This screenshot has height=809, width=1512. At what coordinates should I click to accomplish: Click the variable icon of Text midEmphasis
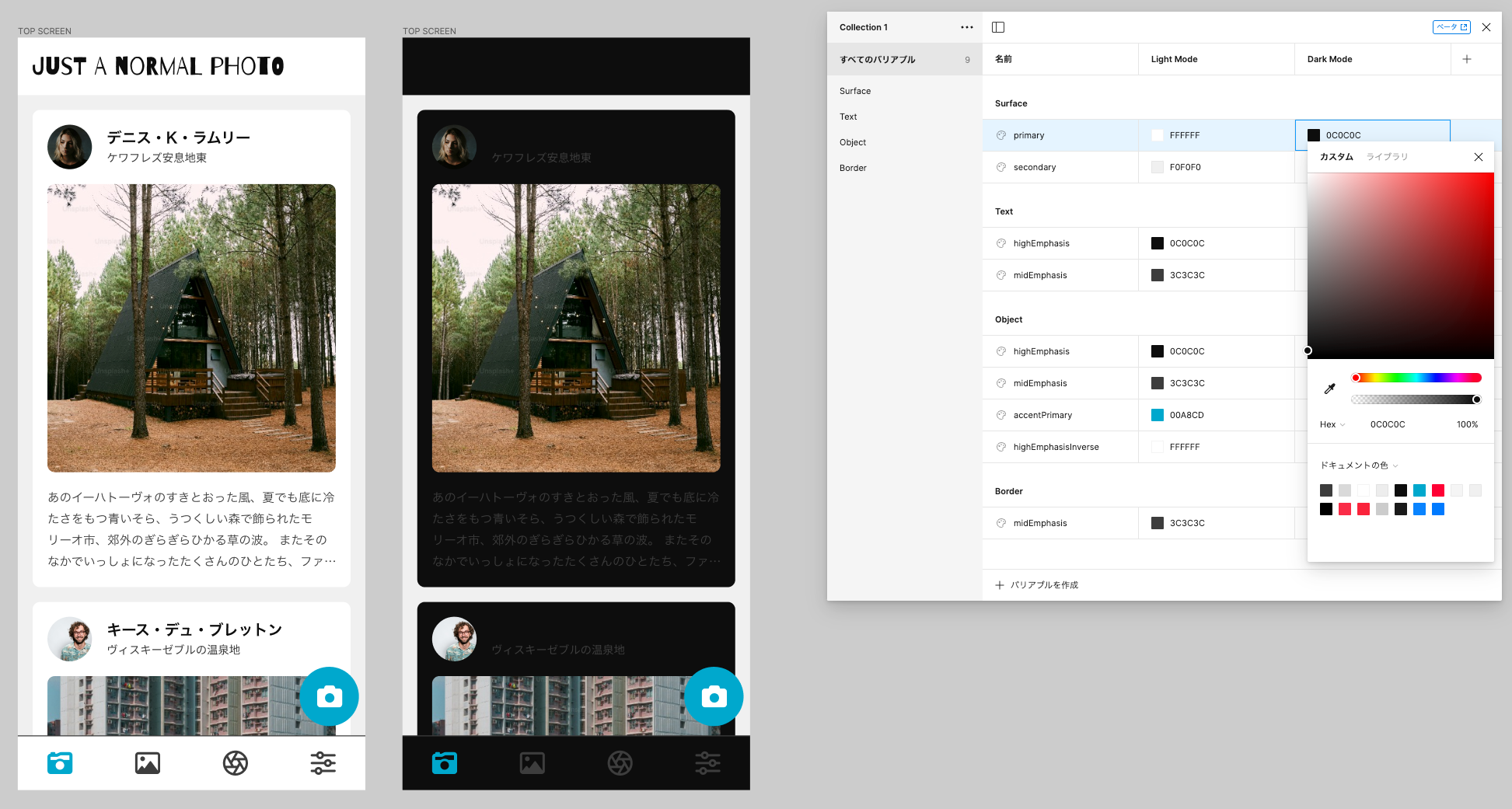coord(1001,275)
